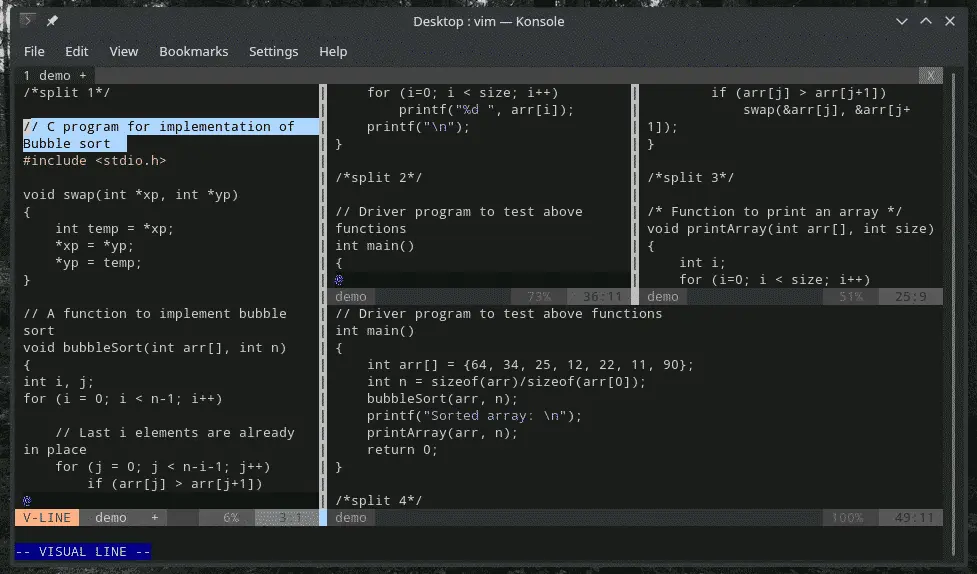Click the 'for (i = 0; i < n-1; i++)' line
Screen dimensions: 977x574
coord(123,398)
